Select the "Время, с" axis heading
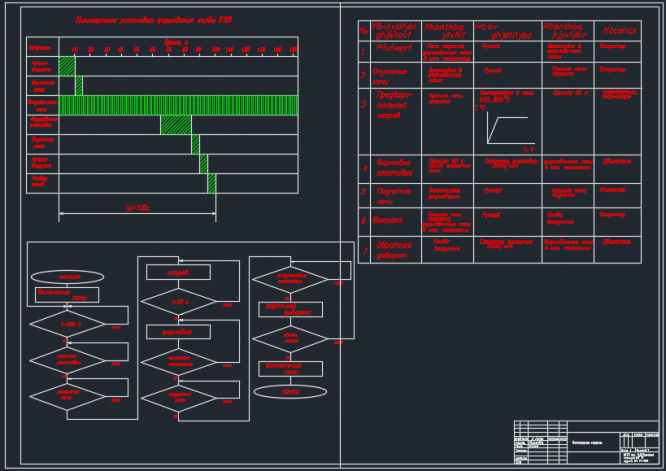 pyautogui.click(x=176, y=42)
